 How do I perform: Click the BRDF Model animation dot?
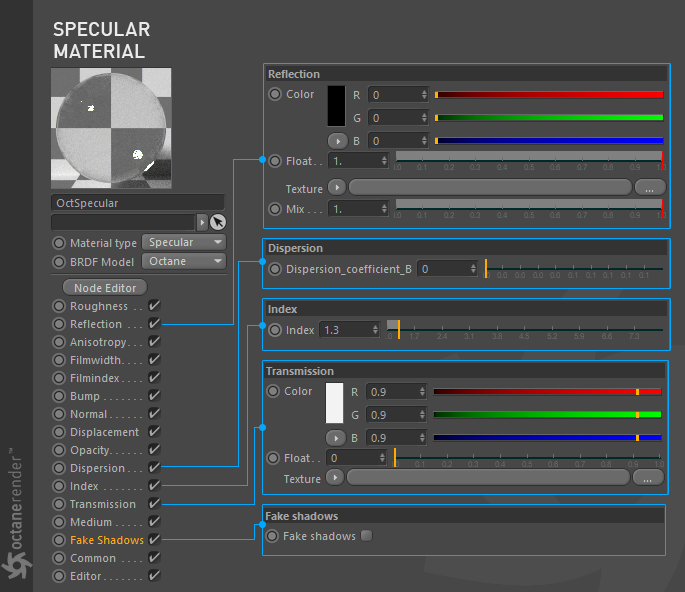tap(59, 262)
